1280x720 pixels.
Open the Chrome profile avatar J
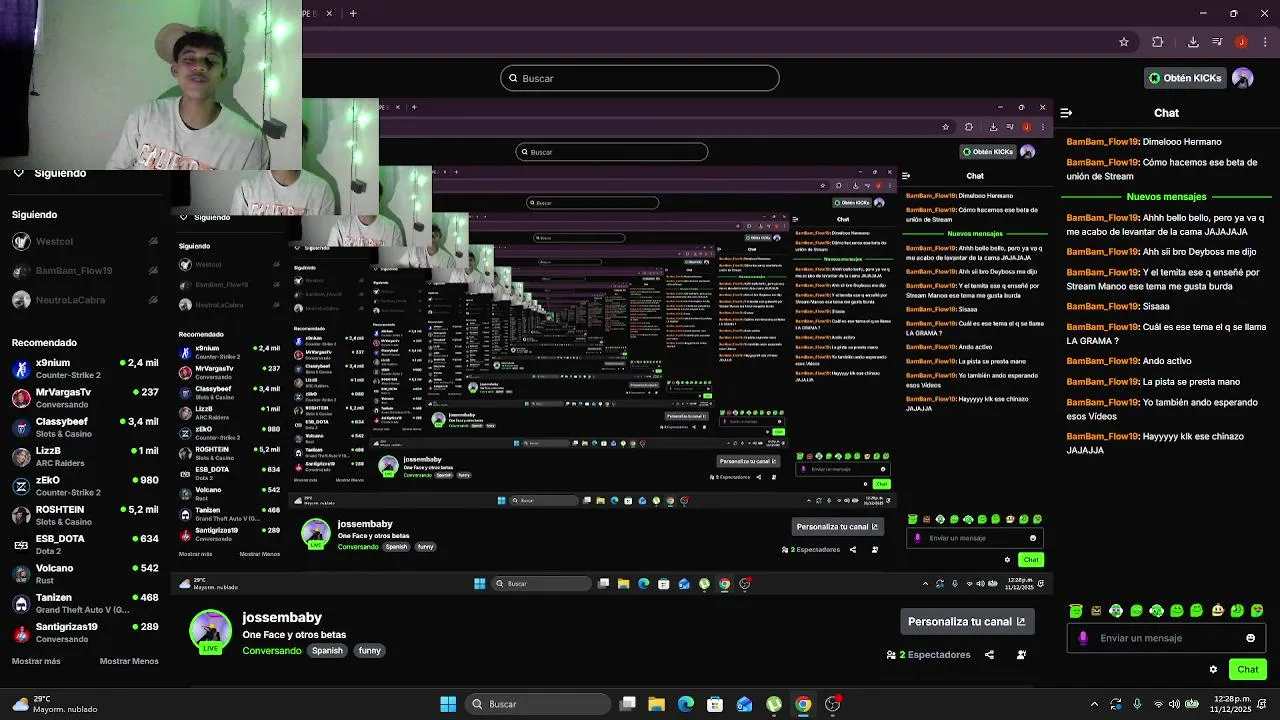click(x=1241, y=42)
